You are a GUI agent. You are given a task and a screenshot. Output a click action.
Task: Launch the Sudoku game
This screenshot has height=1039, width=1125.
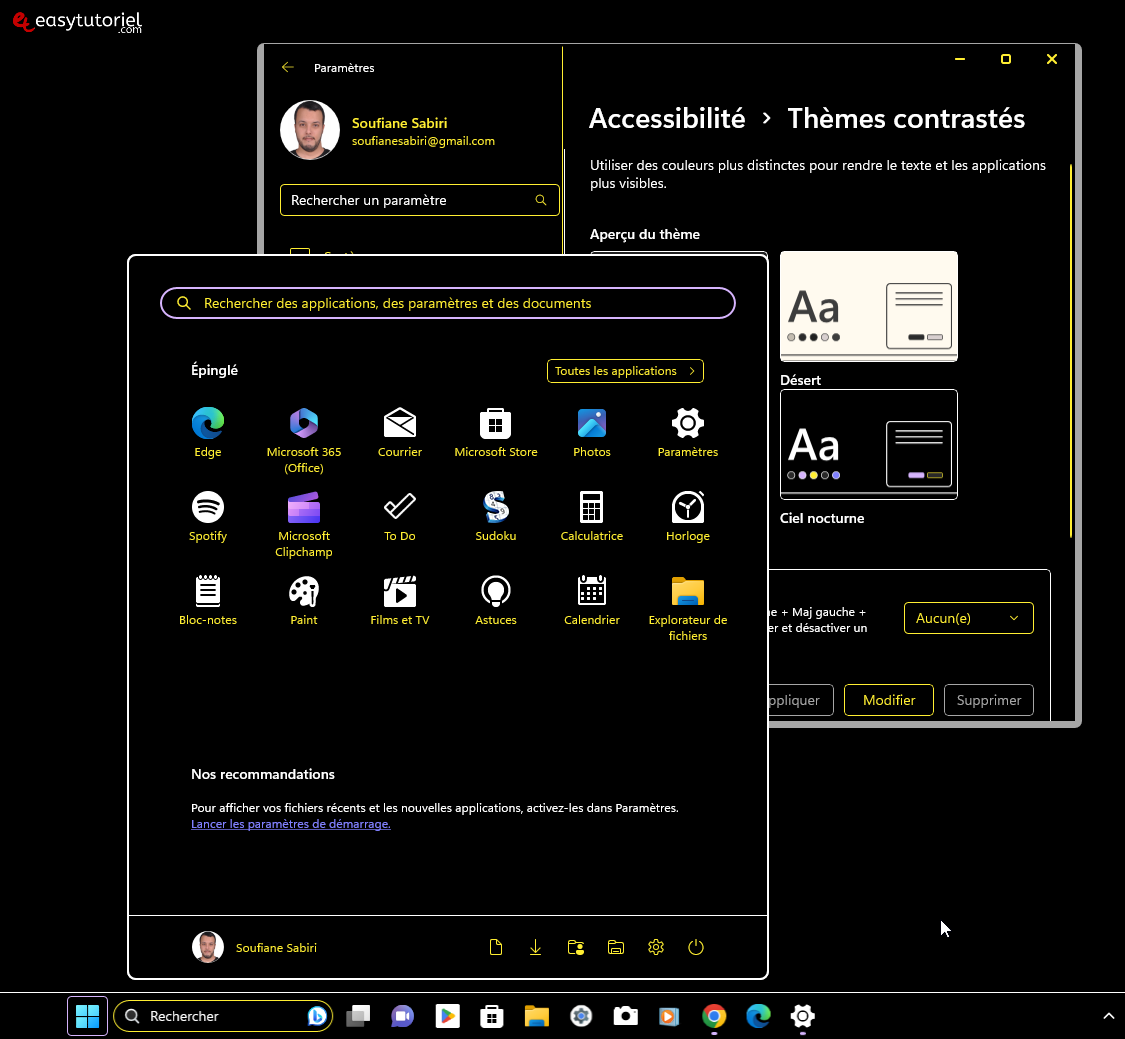click(496, 516)
